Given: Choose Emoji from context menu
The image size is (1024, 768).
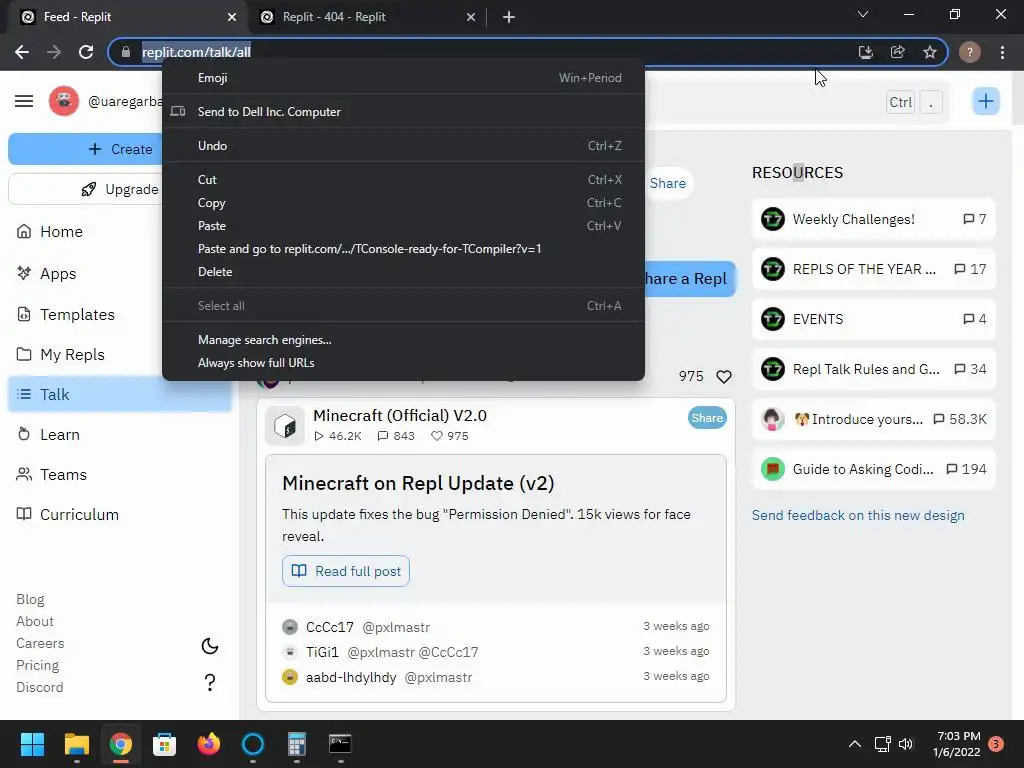Looking at the screenshot, I should tap(403, 78).
